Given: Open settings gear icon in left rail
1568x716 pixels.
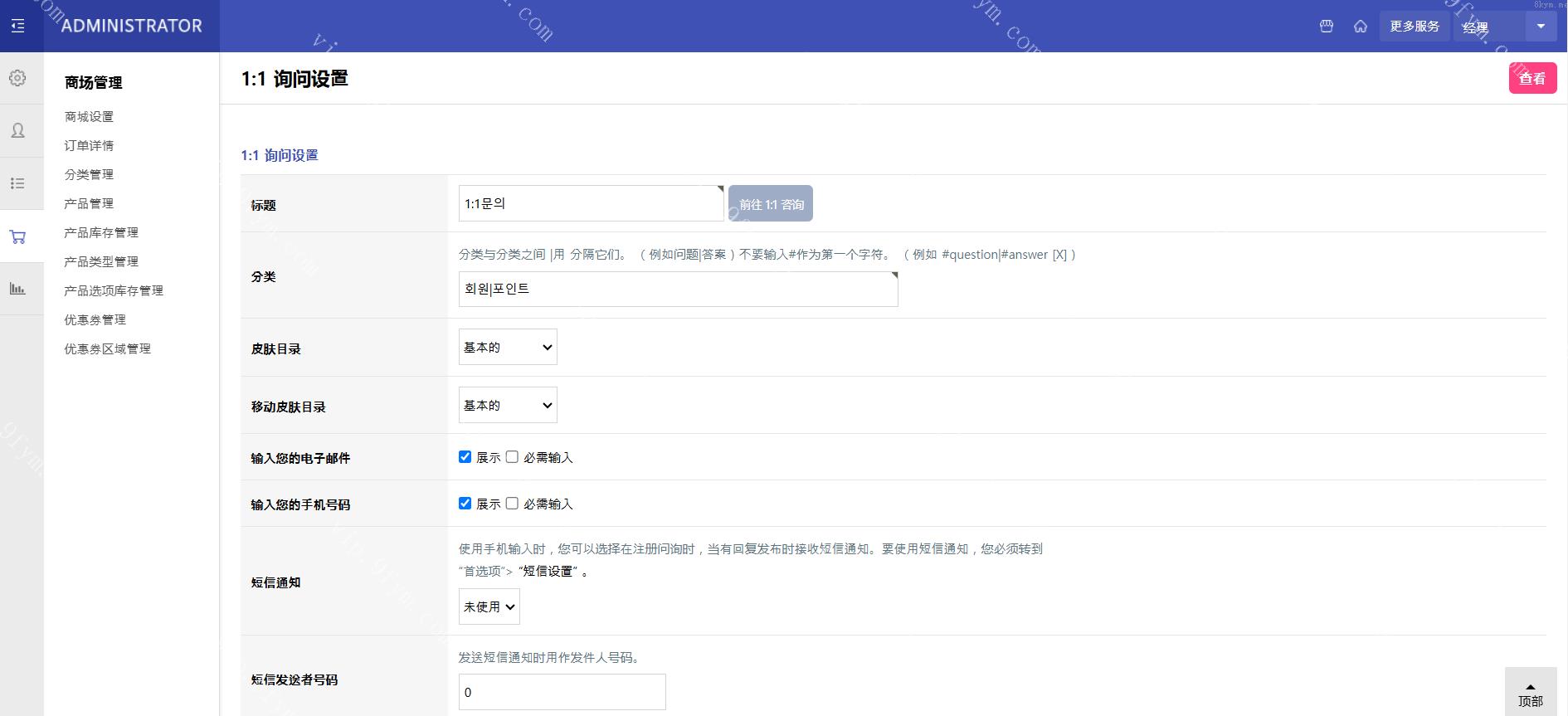Looking at the screenshot, I should click(17, 78).
